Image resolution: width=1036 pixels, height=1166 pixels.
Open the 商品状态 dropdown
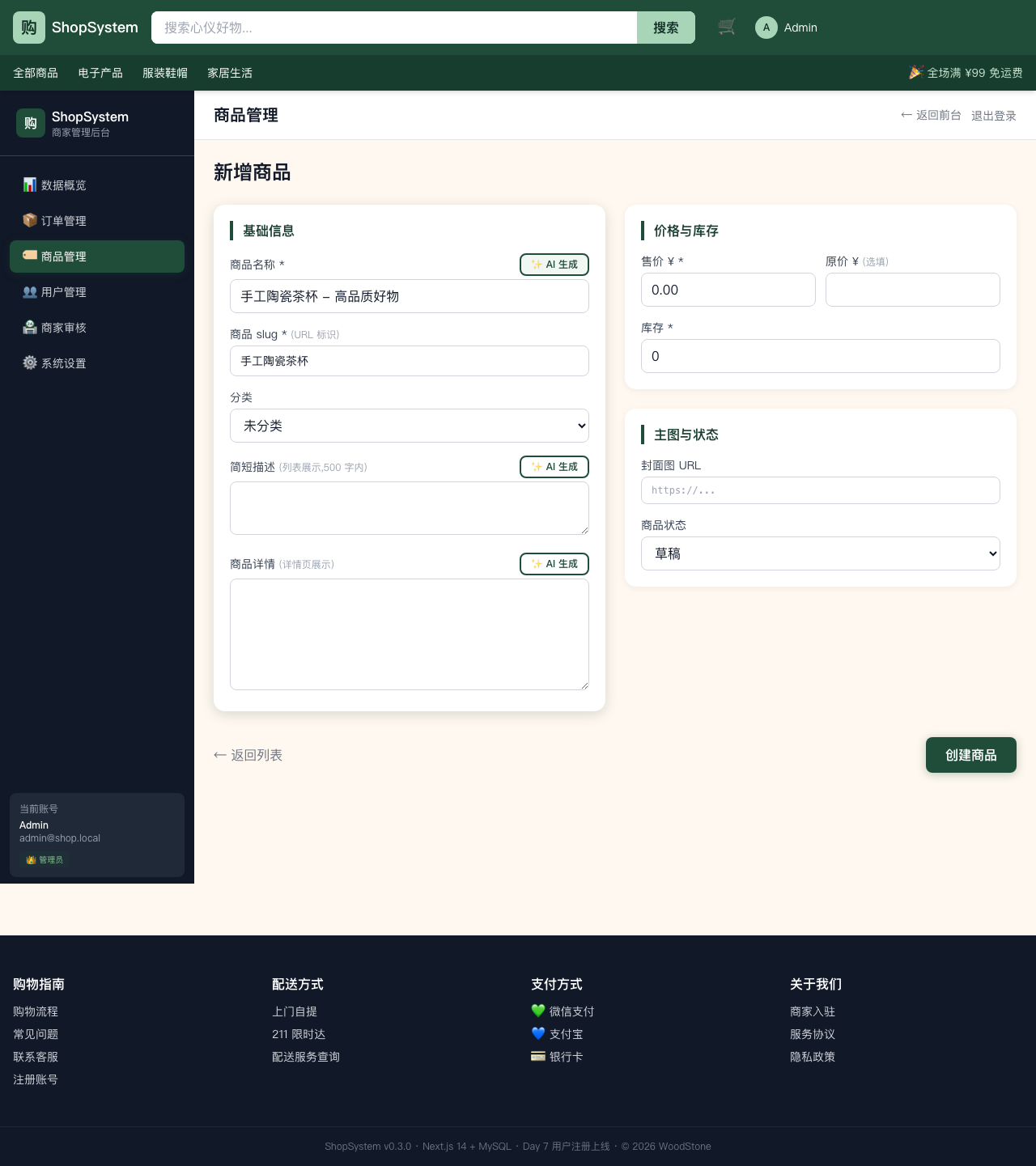pyautogui.click(x=821, y=553)
